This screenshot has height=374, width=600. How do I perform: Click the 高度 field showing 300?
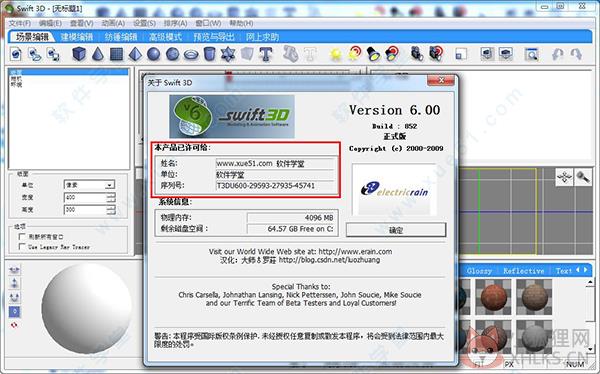pos(85,210)
